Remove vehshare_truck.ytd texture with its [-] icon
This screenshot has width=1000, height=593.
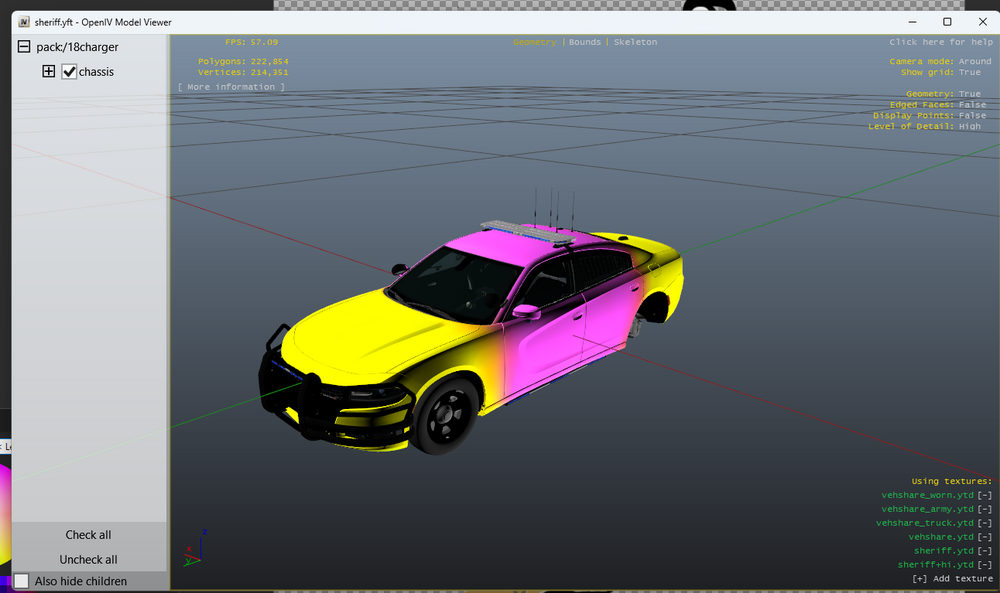point(985,523)
